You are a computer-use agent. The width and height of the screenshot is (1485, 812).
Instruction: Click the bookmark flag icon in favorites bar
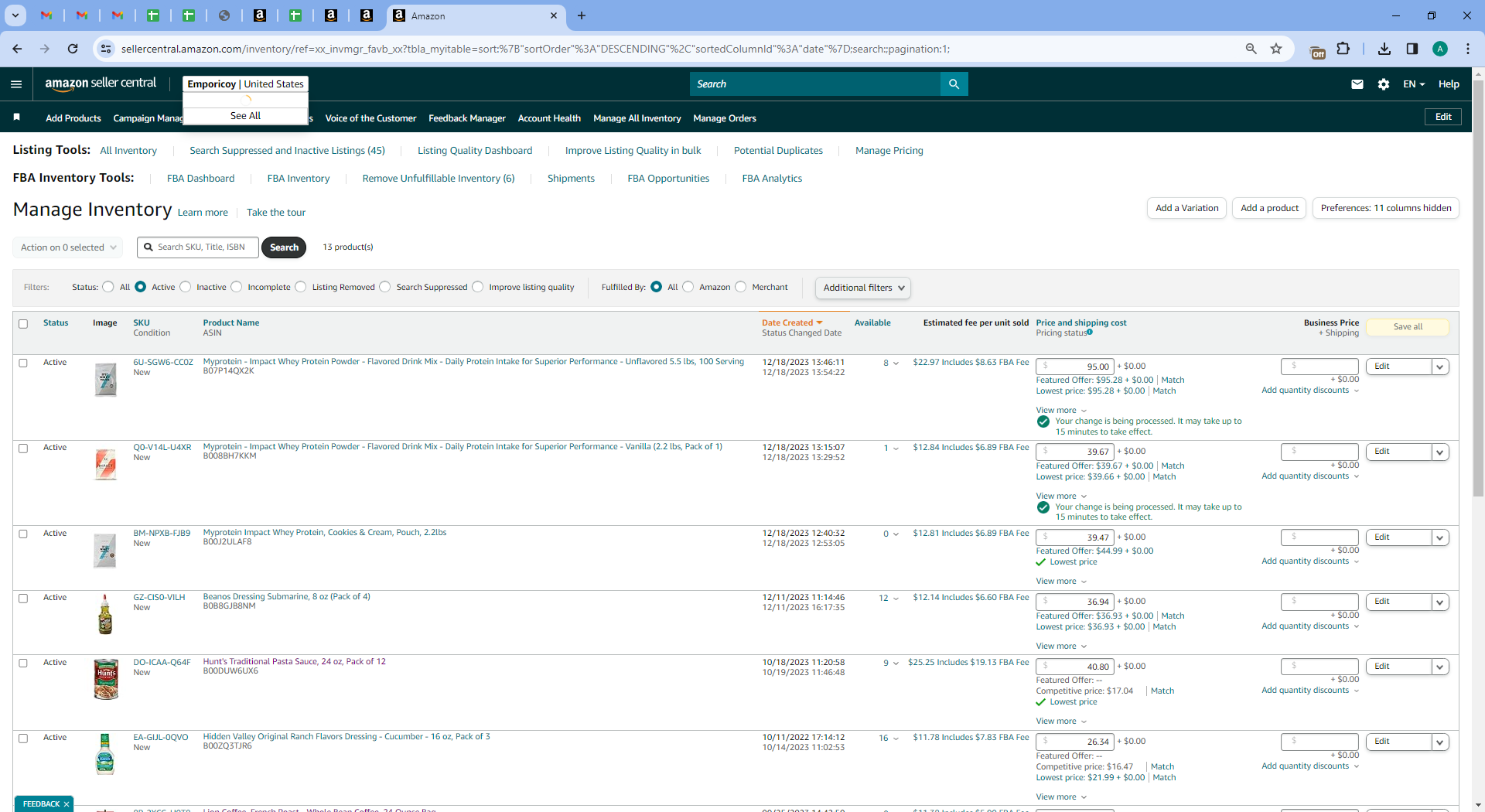(x=16, y=118)
